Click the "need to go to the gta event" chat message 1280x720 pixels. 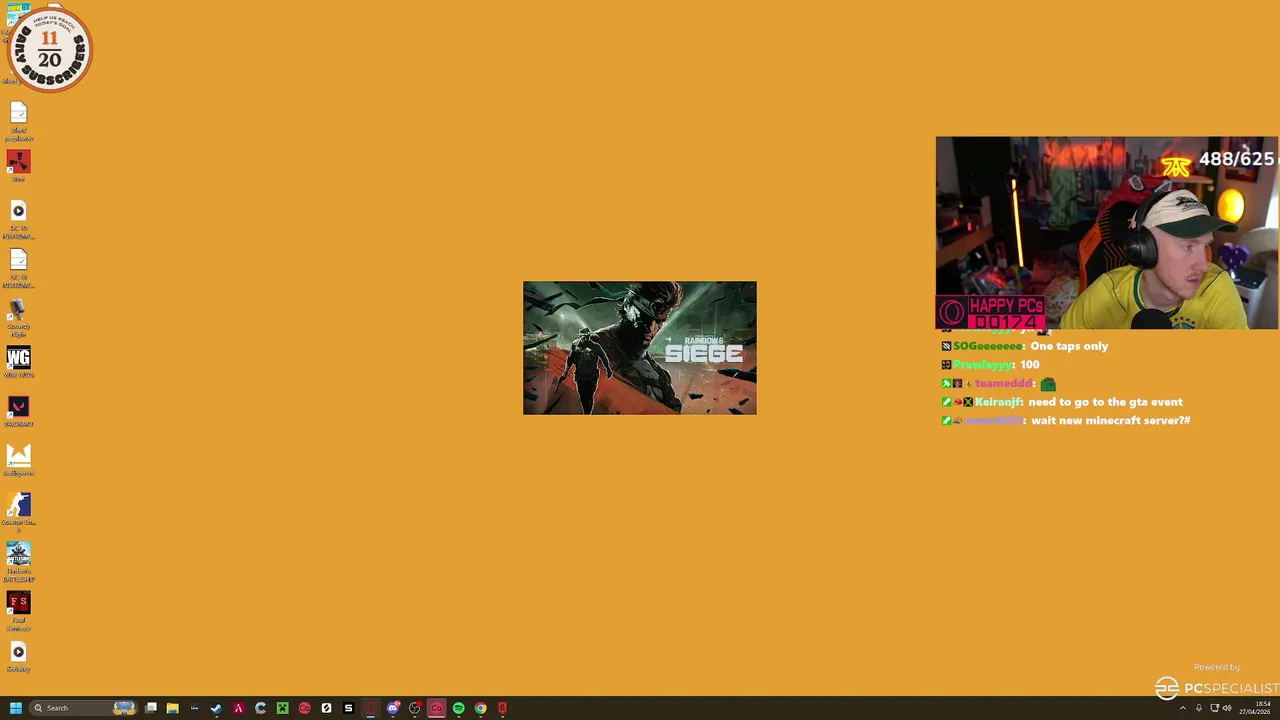[1105, 402]
